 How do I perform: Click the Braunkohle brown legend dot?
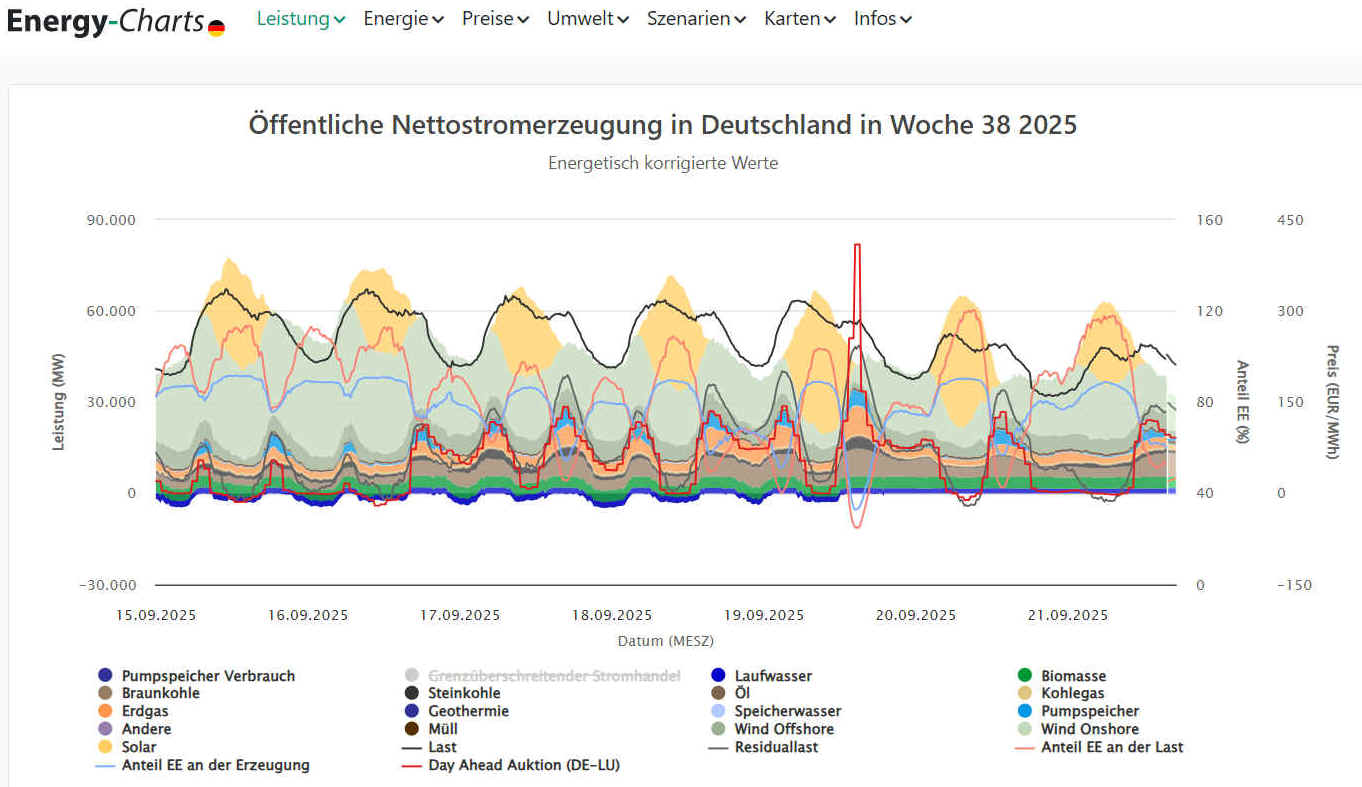pyautogui.click(x=105, y=693)
